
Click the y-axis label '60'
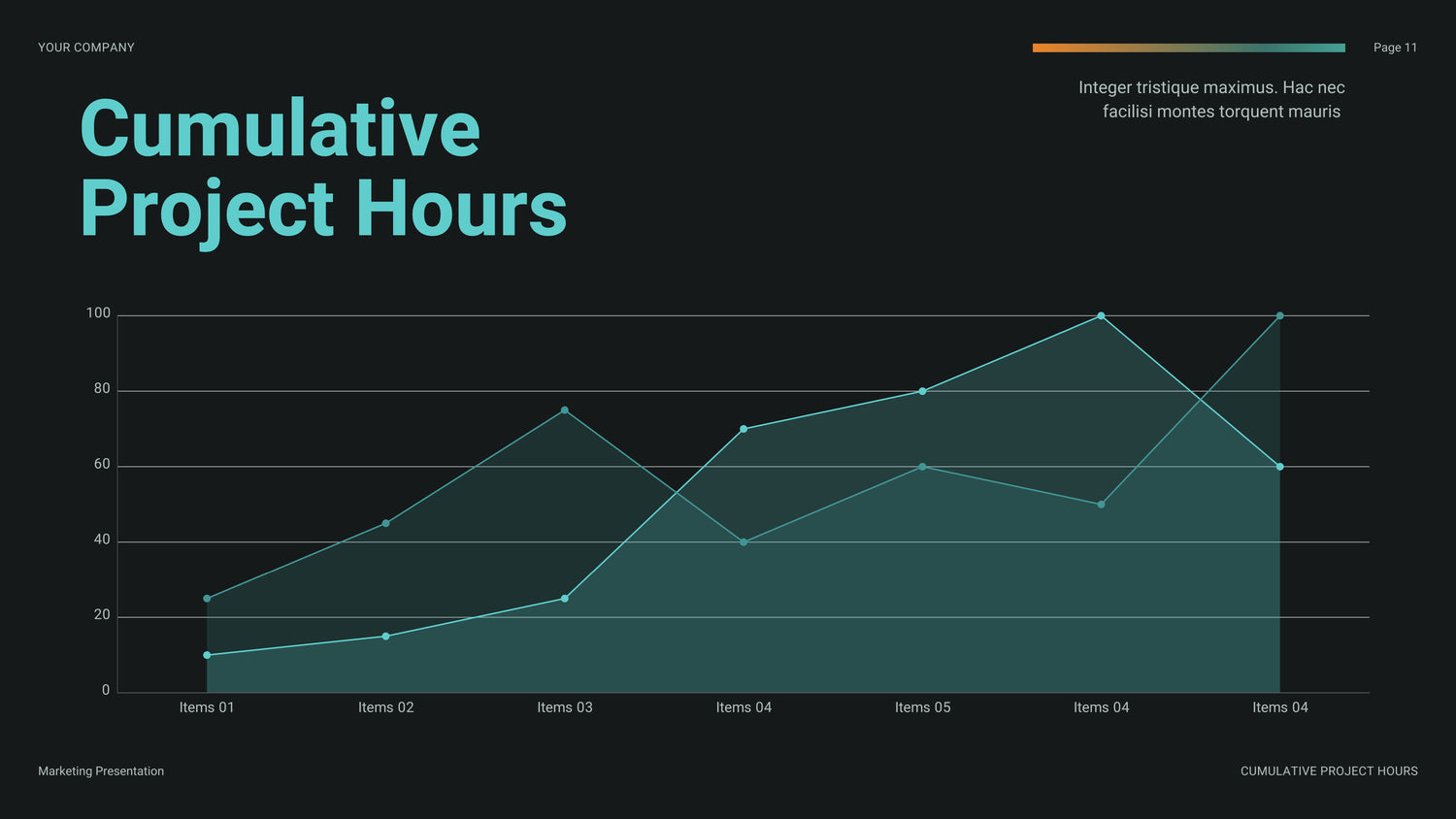102,465
